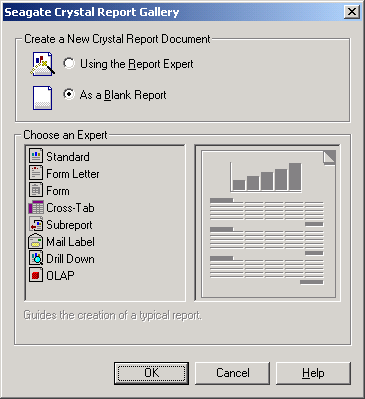Click the Cancel button
365x399 pixels.
(232, 373)
